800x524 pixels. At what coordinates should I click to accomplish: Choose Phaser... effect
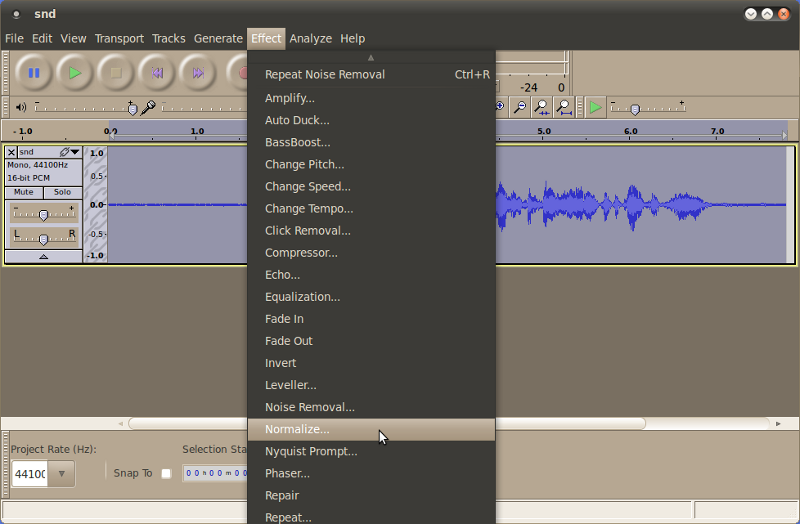tap(371, 473)
